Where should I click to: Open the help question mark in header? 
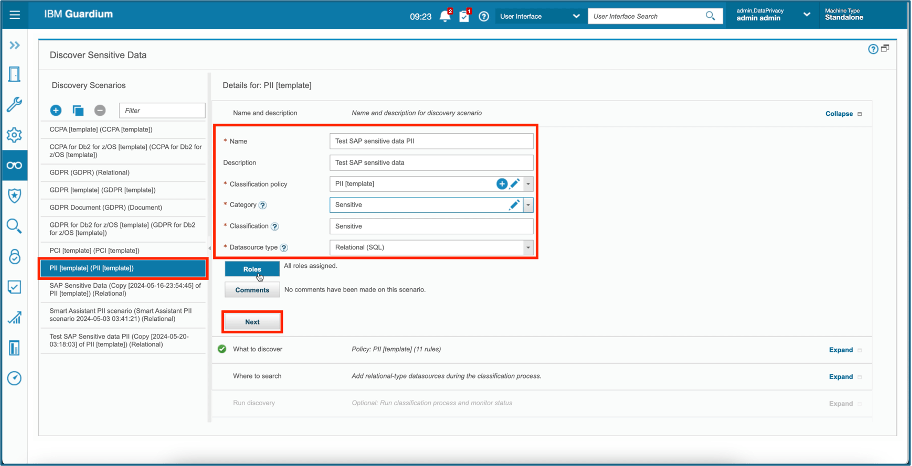(x=484, y=16)
